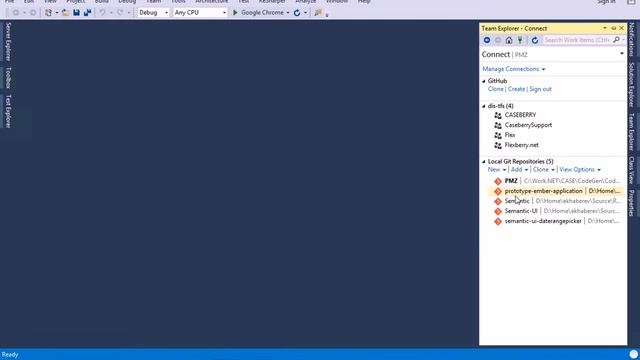The width and height of the screenshot is (640, 360).
Task: Go to Team Explorer Home
Action: (509, 40)
